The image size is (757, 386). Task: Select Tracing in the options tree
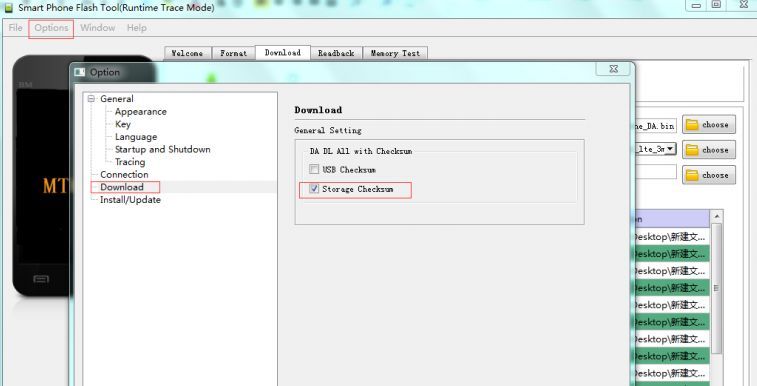(130, 162)
